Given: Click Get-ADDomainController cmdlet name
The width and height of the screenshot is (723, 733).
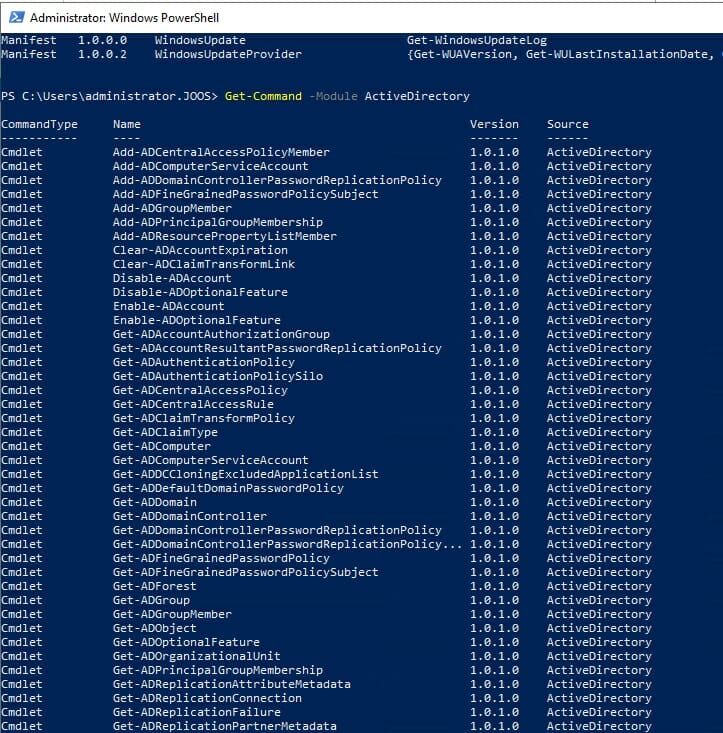Looking at the screenshot, I should point(190,517).
